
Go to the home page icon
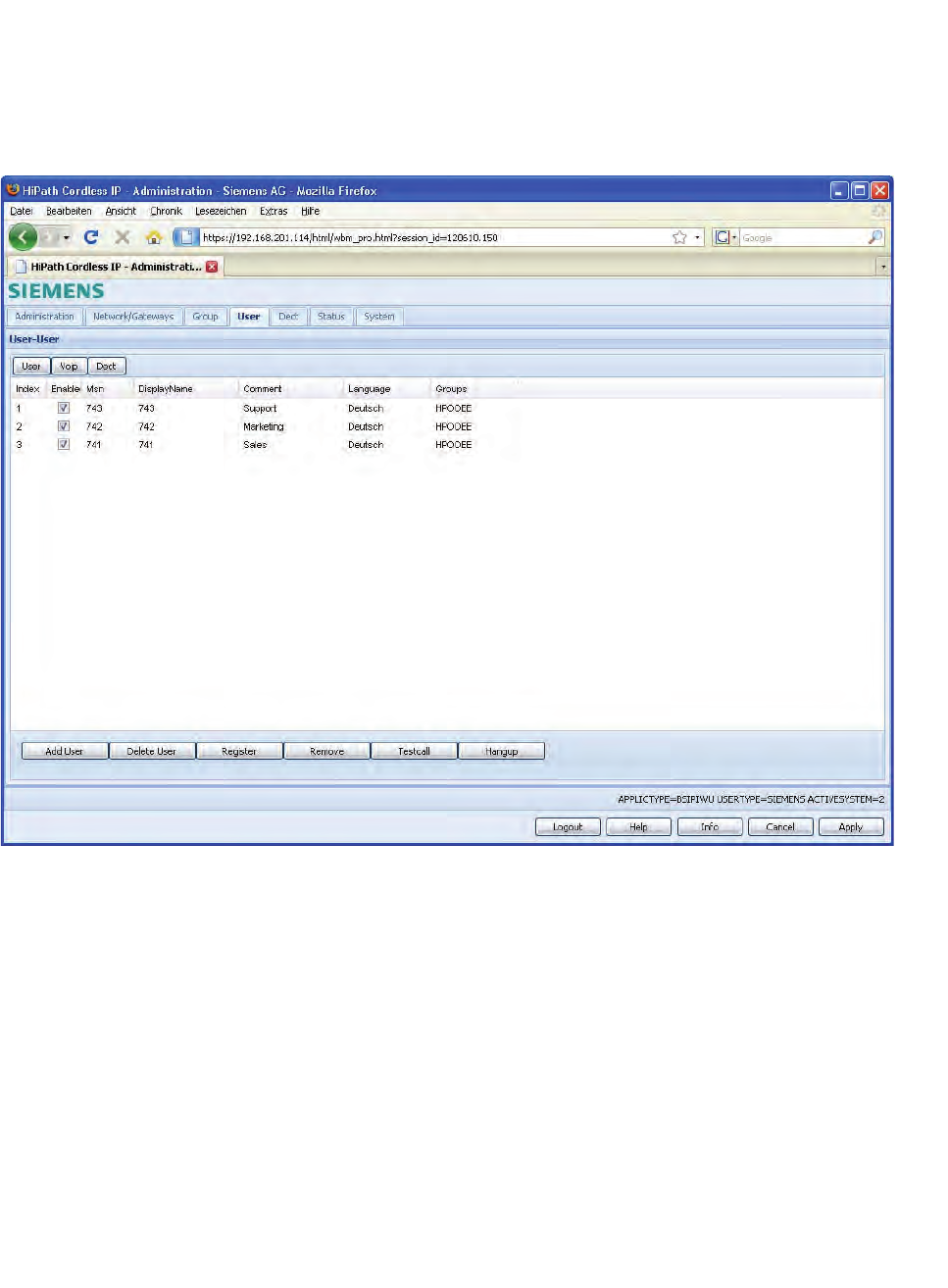(154, 237)
